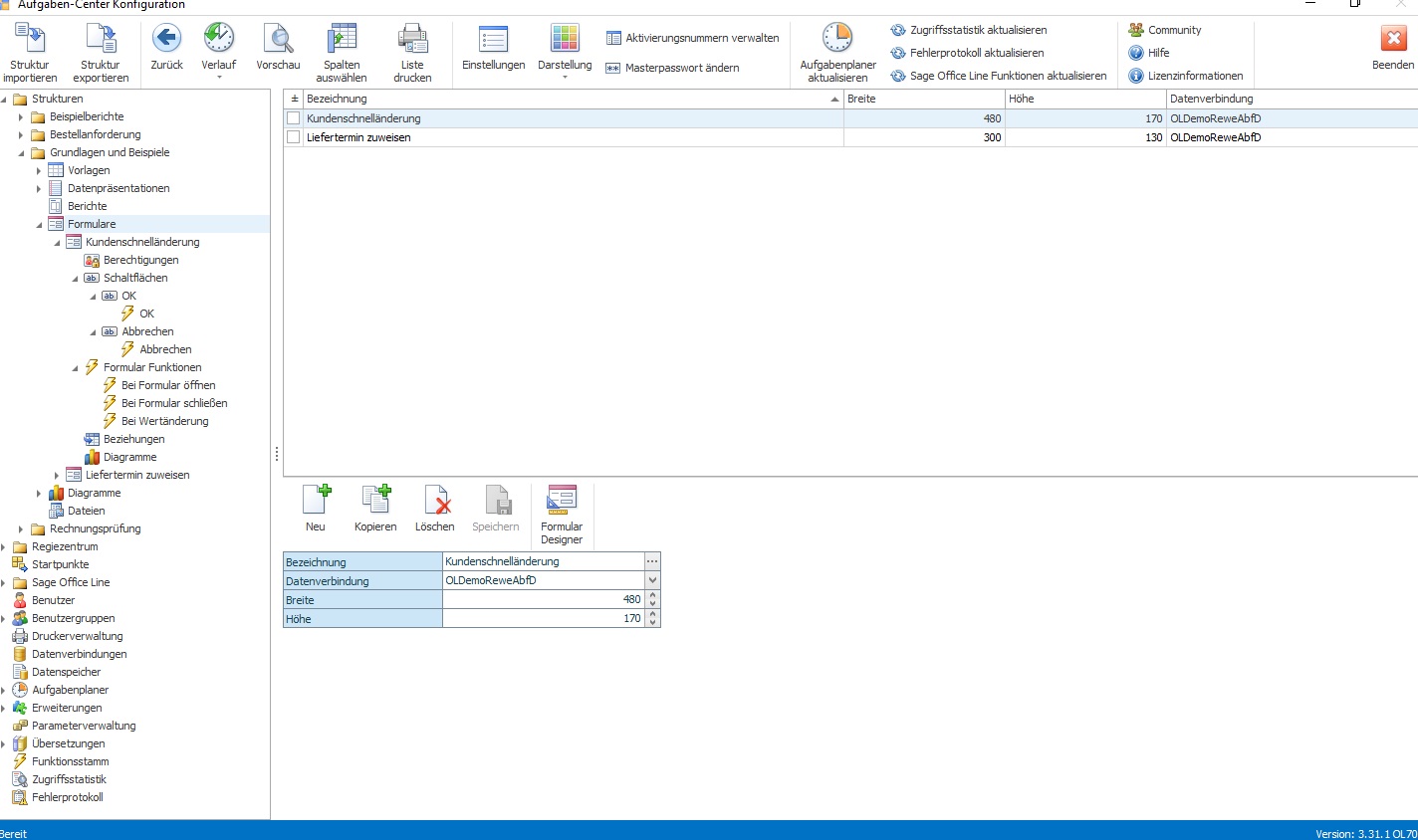Image resolution: width=1418 pixels, height=840 pixels.
Task: Click Aktivierungsnummern verwalten
Action: pyautogui.click(x=693, y=38)
